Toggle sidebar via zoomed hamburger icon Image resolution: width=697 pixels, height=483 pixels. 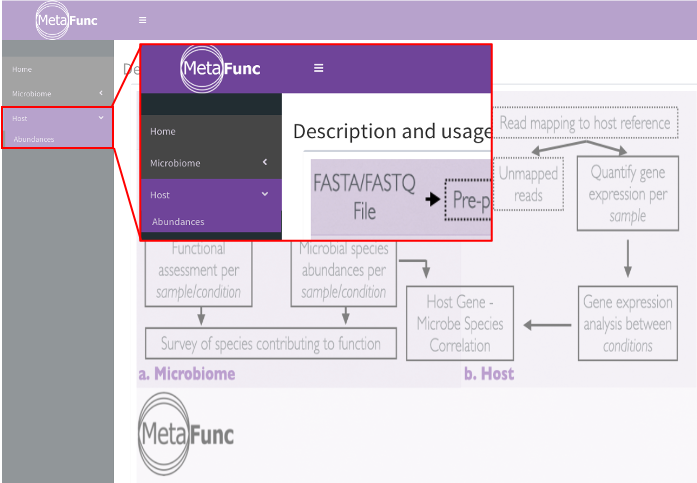(x=318, y=68)
